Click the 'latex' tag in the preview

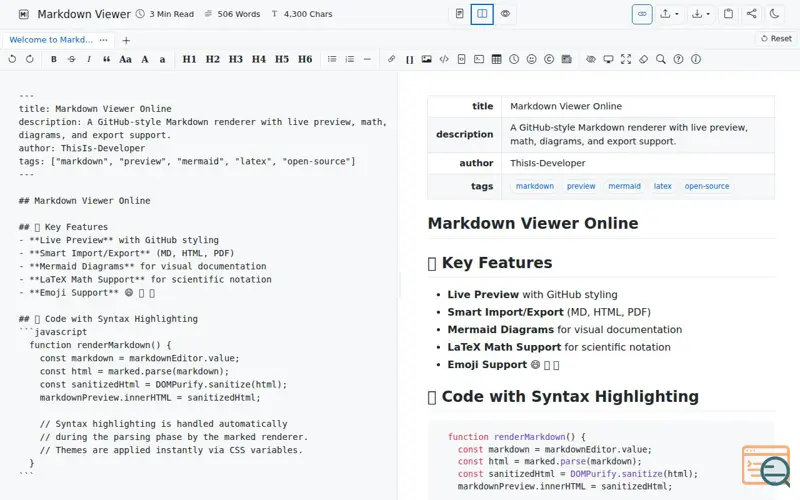pos(663,186)
